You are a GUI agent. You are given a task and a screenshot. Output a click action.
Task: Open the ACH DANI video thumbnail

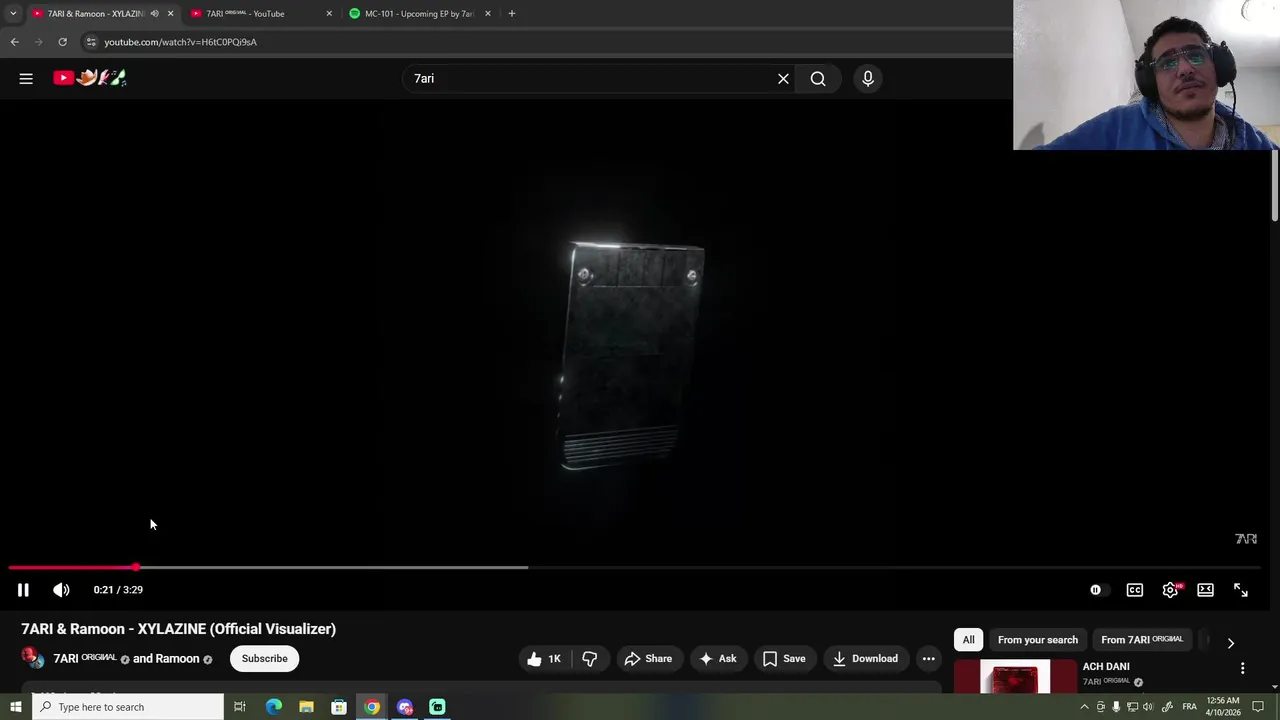click(1015, 677)
